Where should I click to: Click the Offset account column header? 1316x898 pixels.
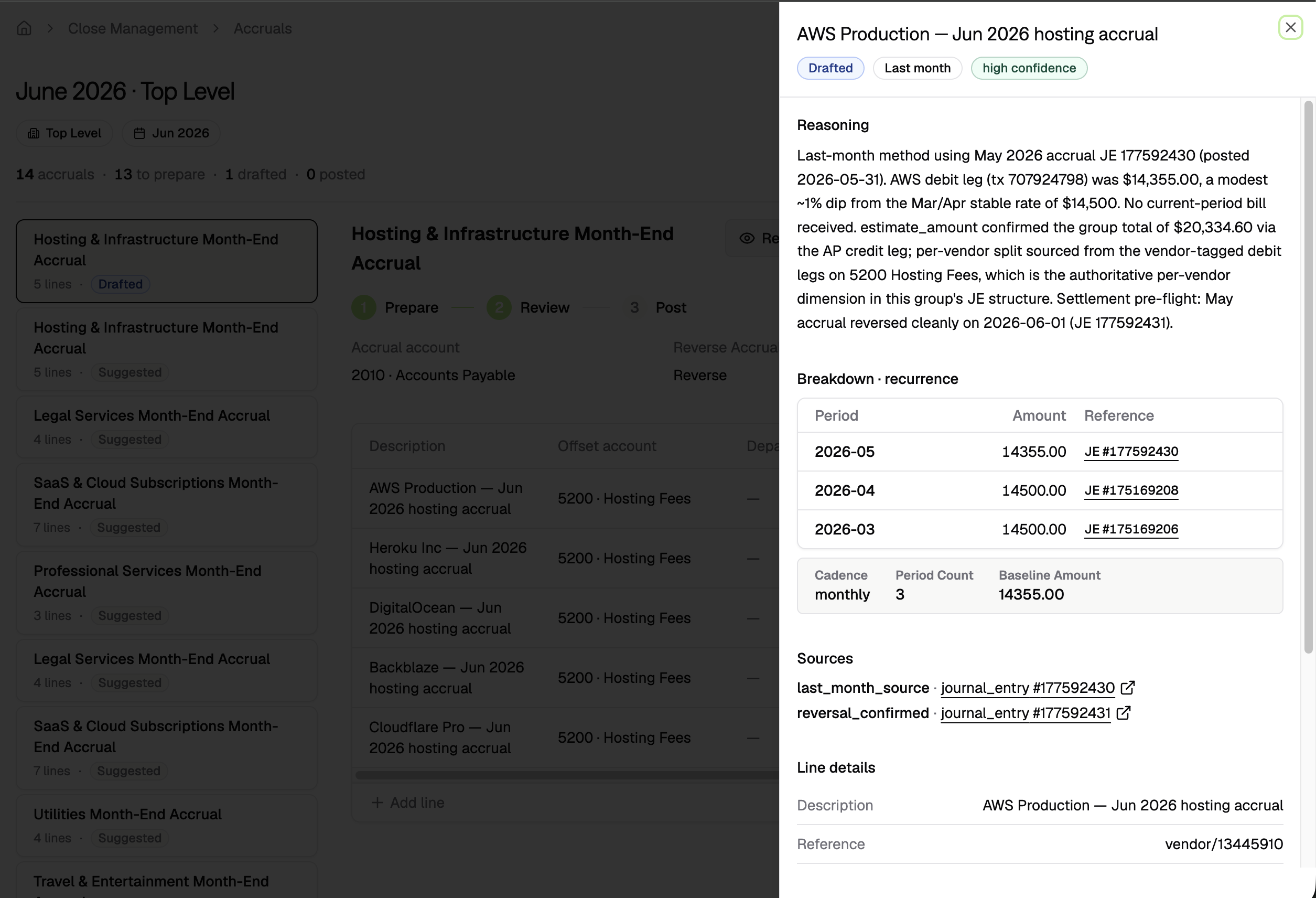pyautogui.click(x=607, y=446)
